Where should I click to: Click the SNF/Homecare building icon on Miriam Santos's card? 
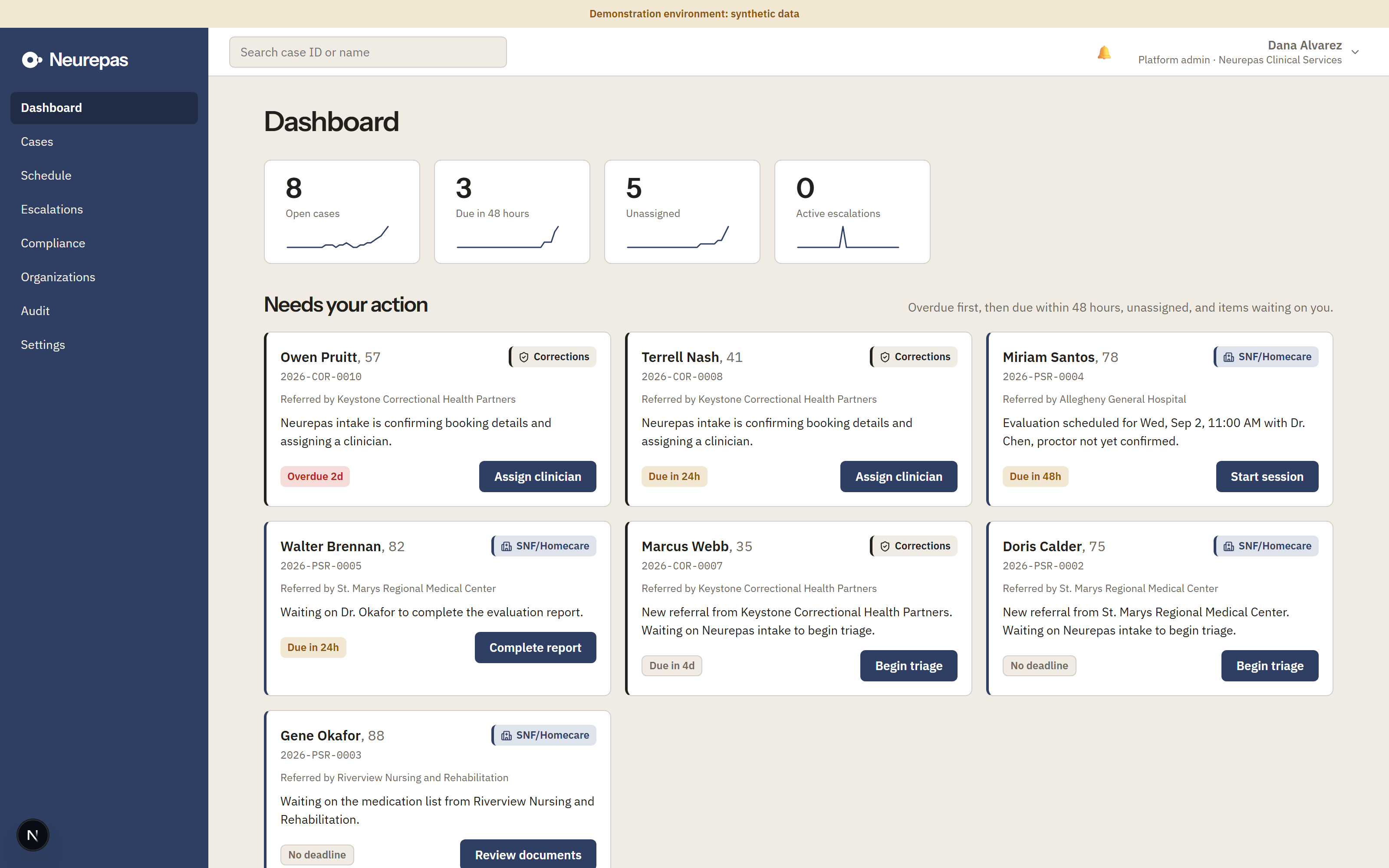coord(1228,357)
